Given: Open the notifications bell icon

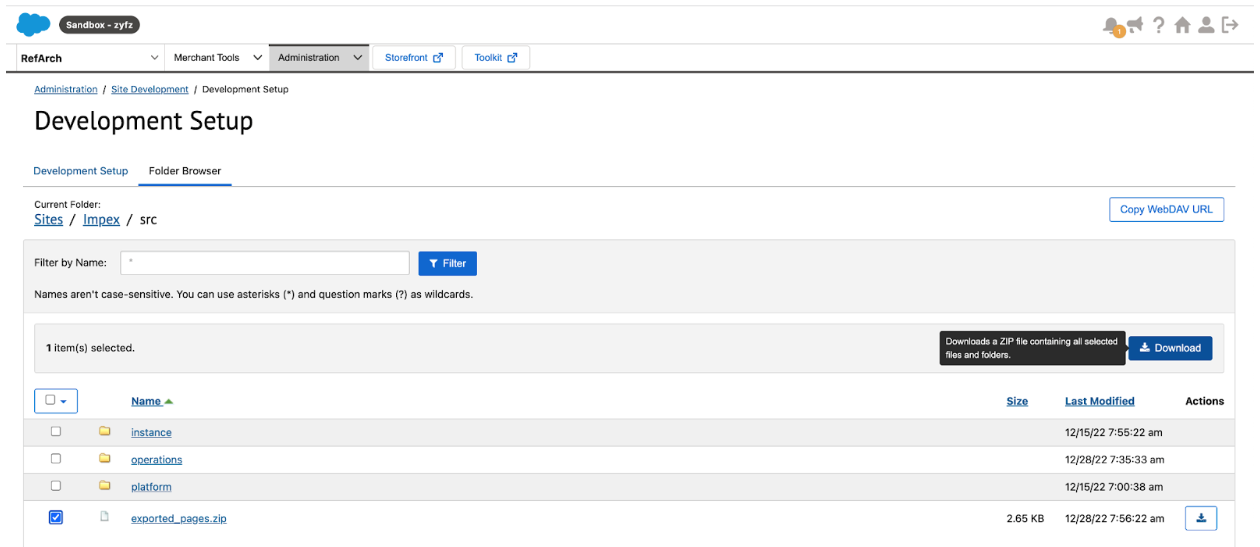Looking at the screenshot, I should [1111, 25].
